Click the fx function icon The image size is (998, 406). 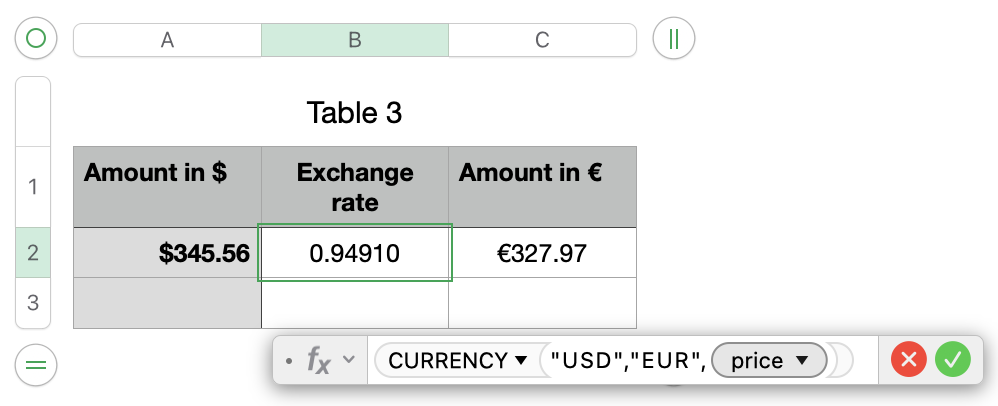[318, 361]
